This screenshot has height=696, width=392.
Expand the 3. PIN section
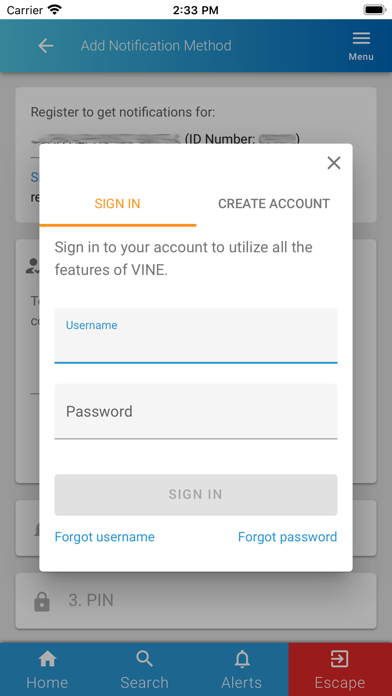pyautogui.click(x=196, y=601)
